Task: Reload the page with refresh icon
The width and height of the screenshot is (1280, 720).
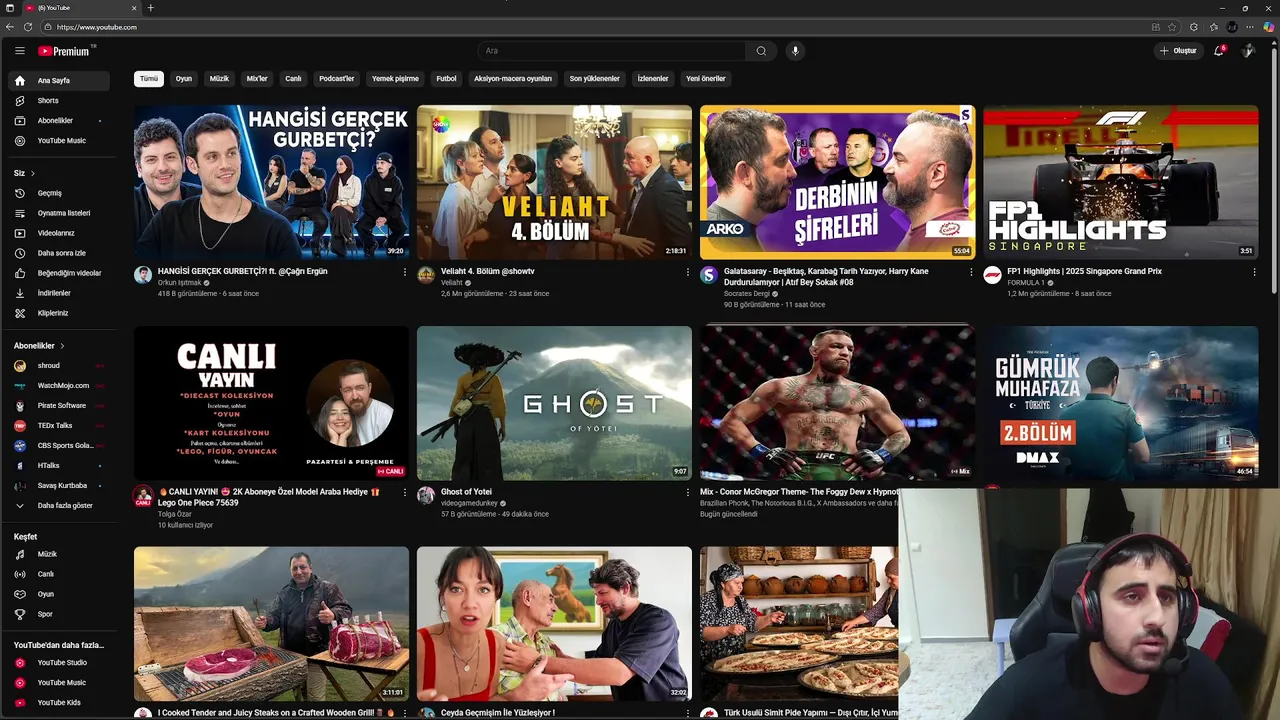Action: point(28,27)
